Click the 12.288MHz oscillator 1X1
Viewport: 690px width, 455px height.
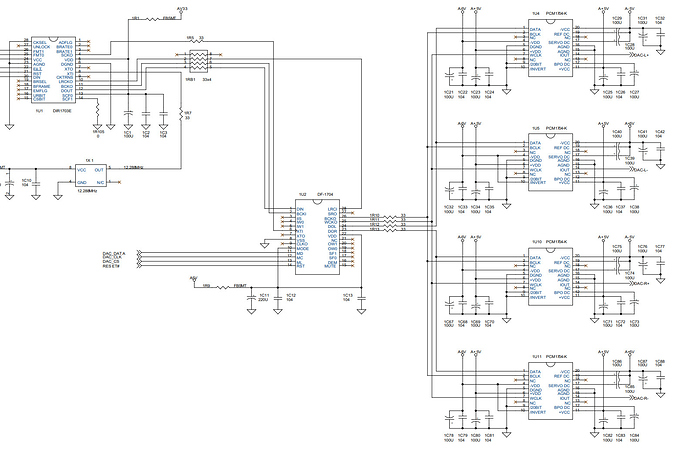tap(91, 176)
